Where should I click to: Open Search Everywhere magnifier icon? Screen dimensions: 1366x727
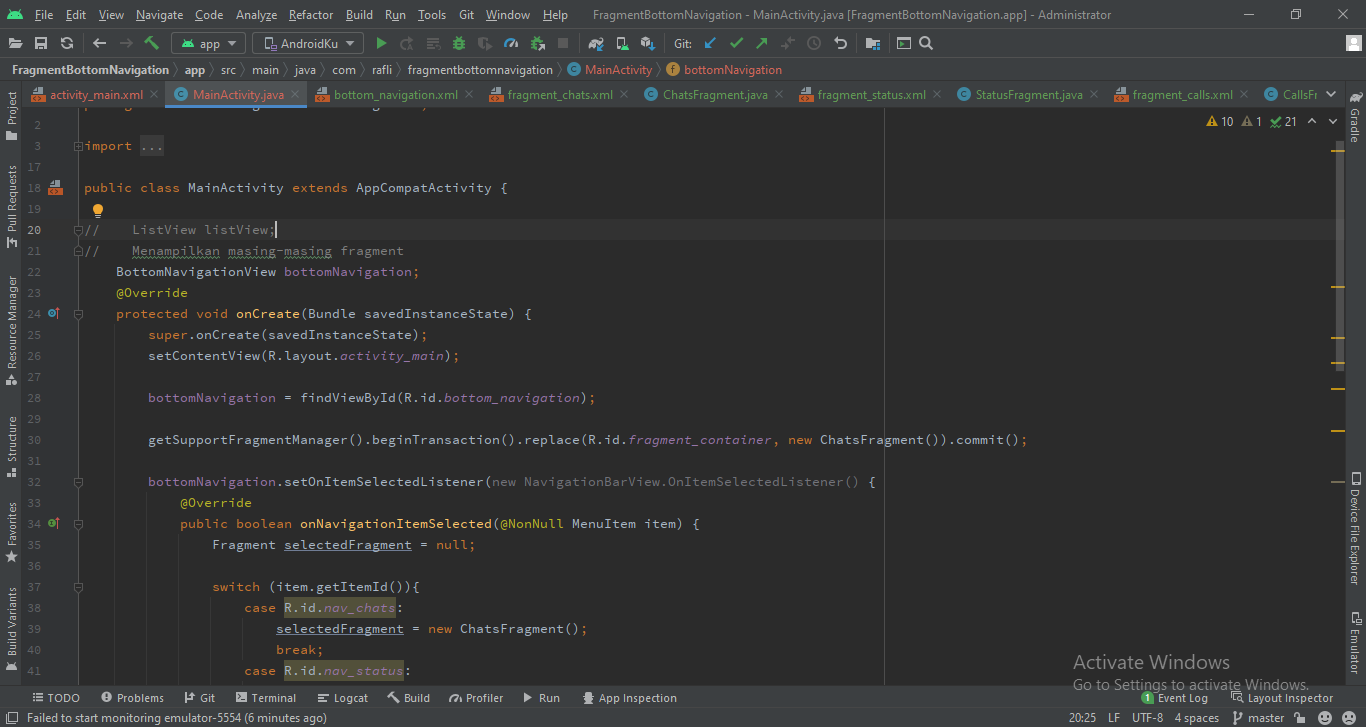click(926, 43)
